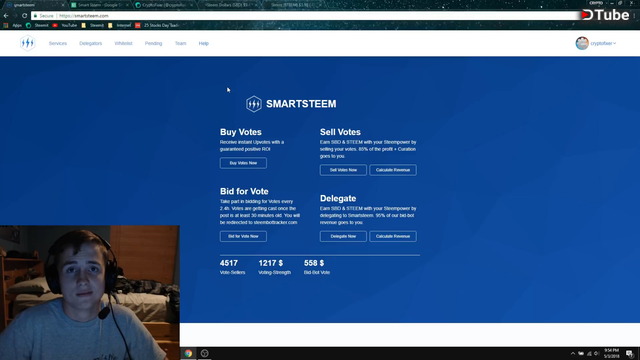Open the 25 Stocks Day Trading bookmark
Screen dimensions: 640x360
157,25
